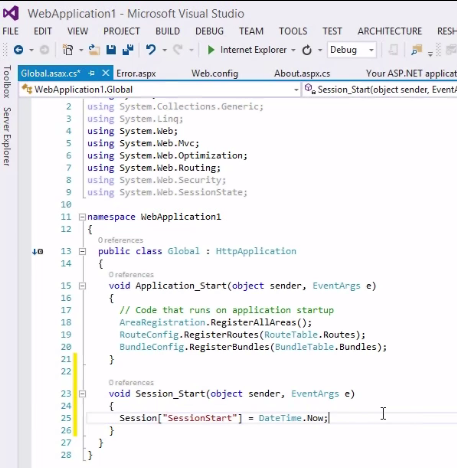Click AreaRegistration on line 18

pos(162,323)
